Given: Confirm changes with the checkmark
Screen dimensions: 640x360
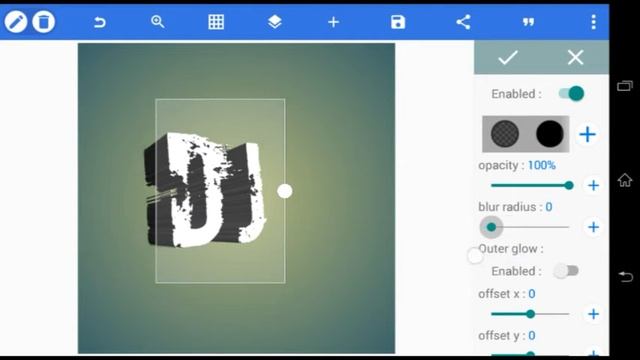Looking at the screenshot, I should (508, 58).
